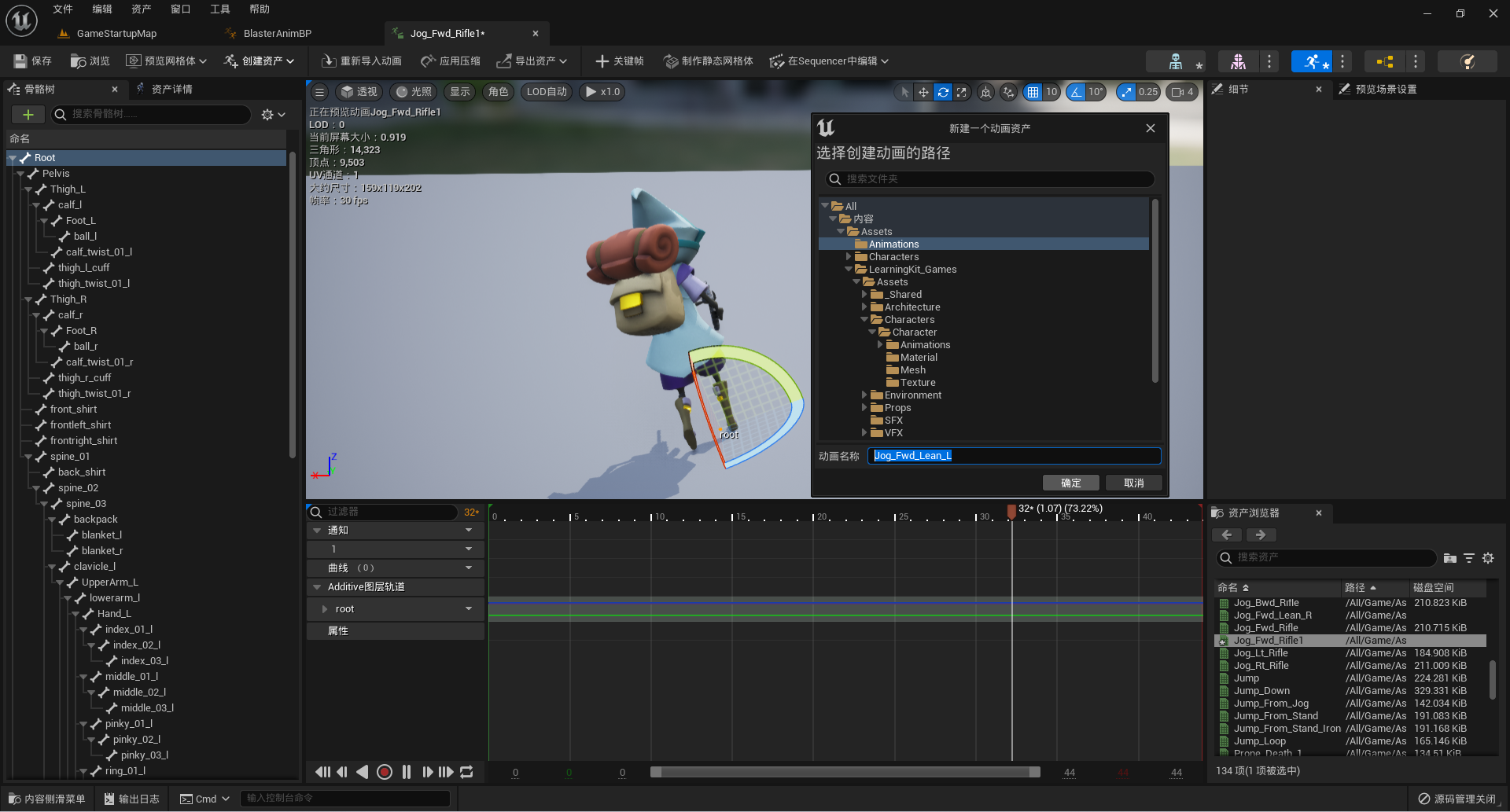Select the scale transform tool in viewport

coord(961,92)
